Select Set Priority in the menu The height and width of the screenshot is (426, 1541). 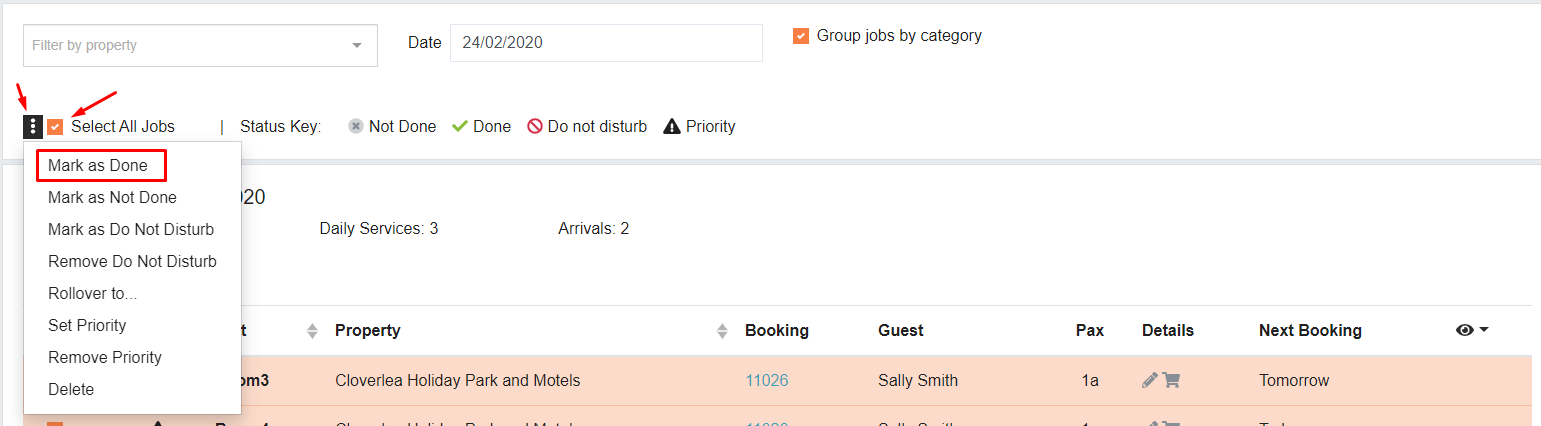click(87, 326)
